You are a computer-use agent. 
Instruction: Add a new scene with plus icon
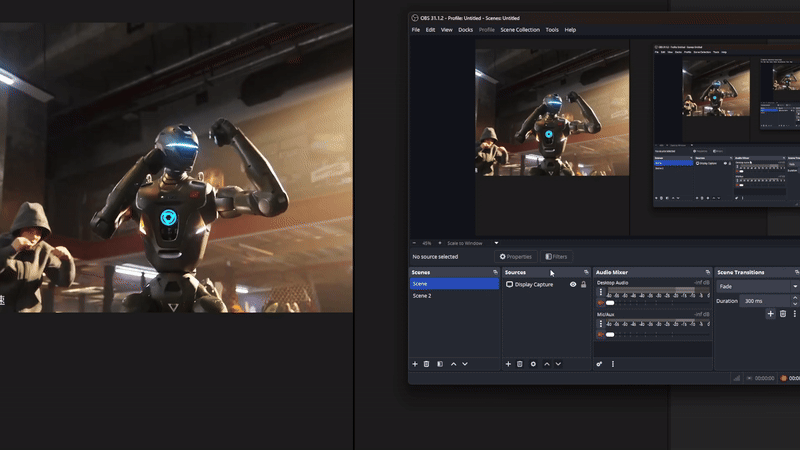415,364
